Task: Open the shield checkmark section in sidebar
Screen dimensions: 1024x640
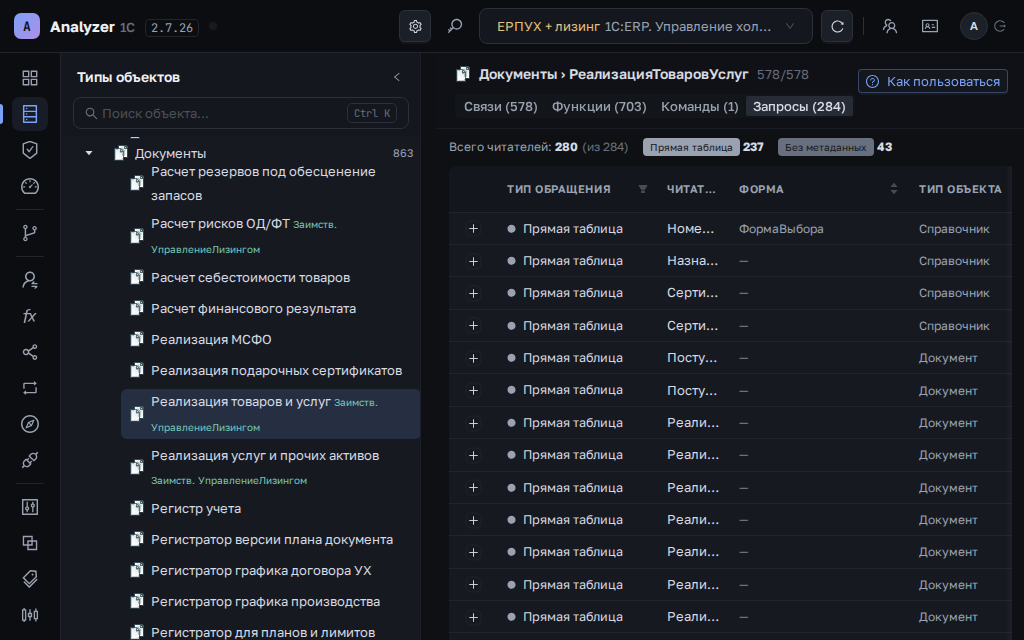Action: (30, 150)
